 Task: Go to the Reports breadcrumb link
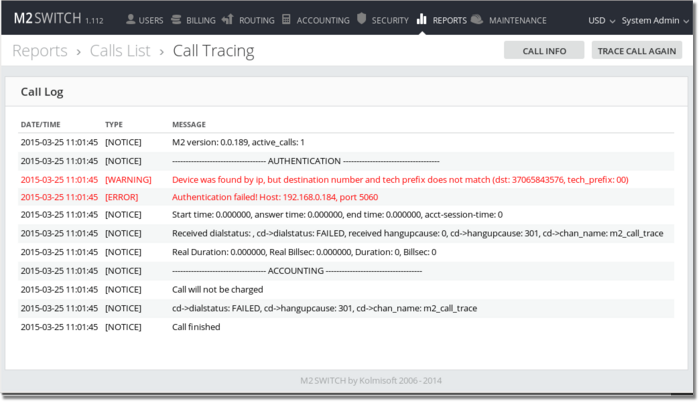[40, 51]
